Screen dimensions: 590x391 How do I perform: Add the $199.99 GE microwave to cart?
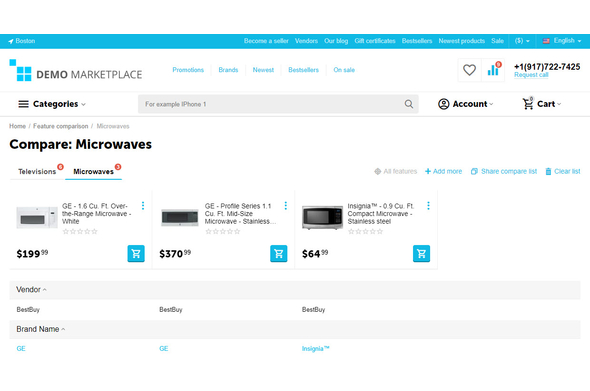136,254
